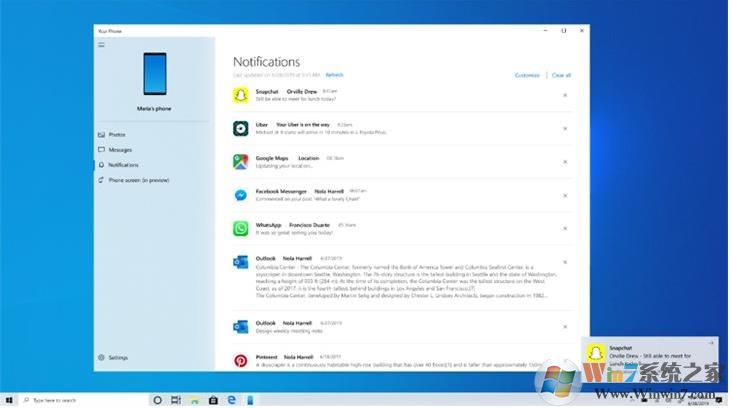Click the phone illustration above Maria's phone

coord(155,74)
